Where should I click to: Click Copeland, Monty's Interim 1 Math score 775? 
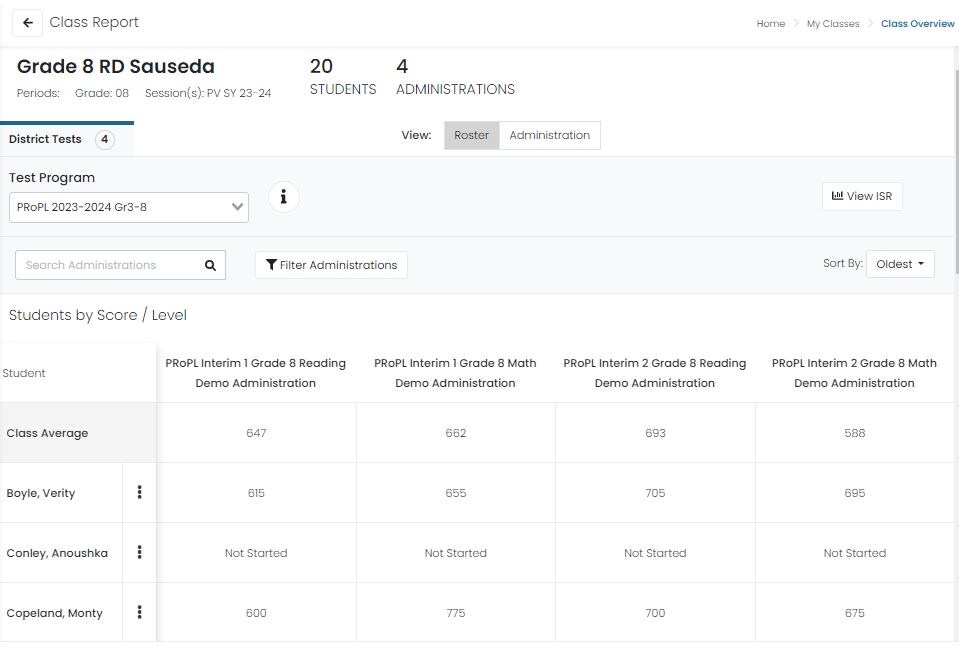(x=455, y=613)
